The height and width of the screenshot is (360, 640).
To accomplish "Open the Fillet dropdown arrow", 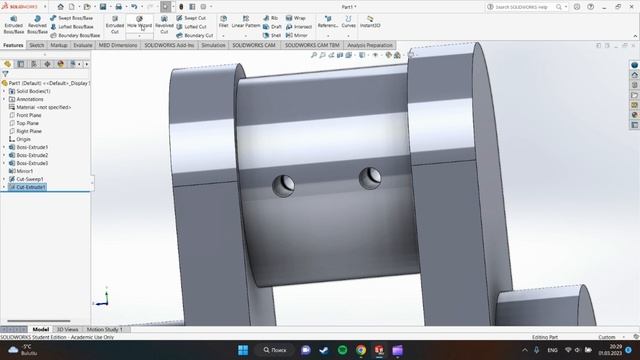I will click(223, 36).
